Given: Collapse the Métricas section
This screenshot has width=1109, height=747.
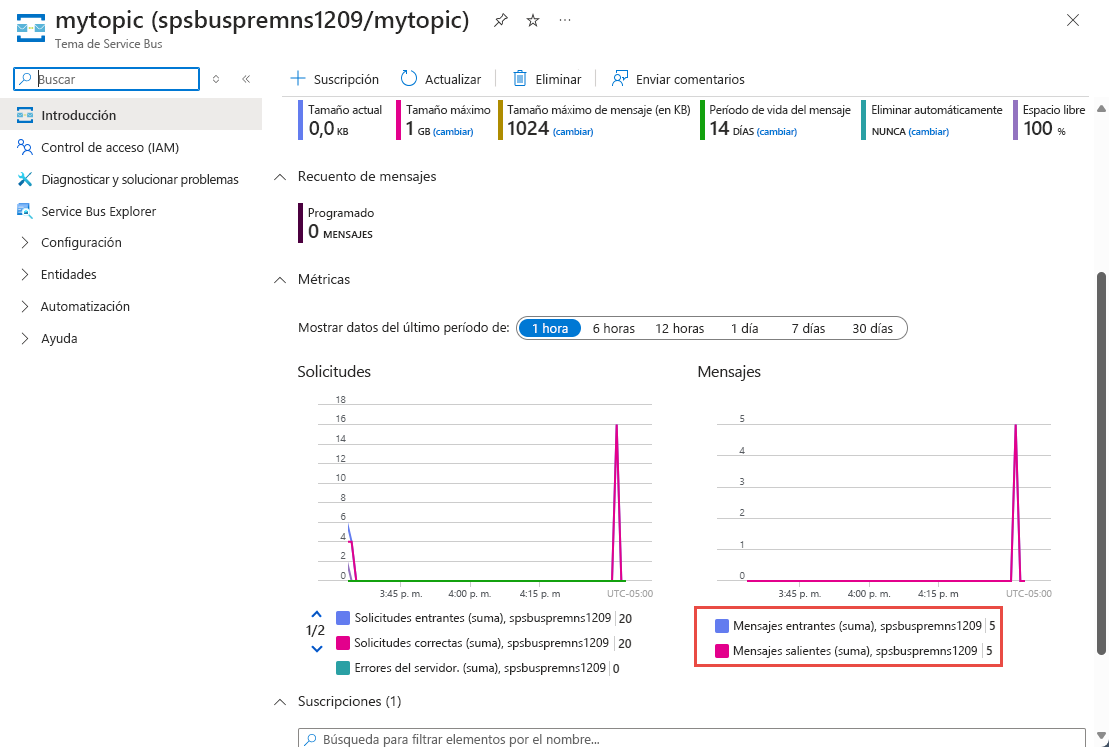Looking at the screenshot, I should coord(280,279).
